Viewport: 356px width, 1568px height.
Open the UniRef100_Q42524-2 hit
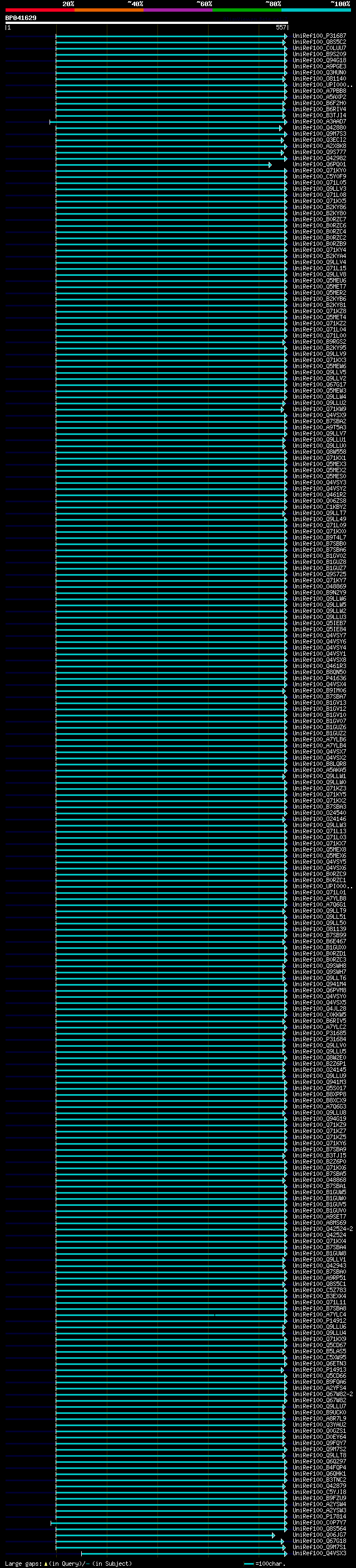click(323, 1229)
